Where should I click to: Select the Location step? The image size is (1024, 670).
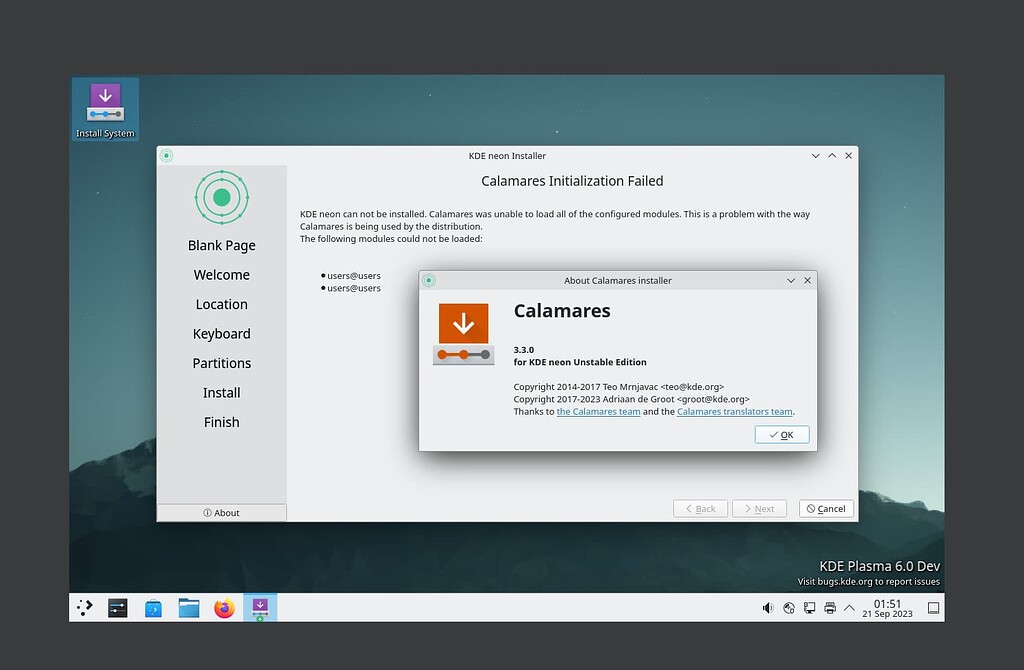tap(221, 304)
